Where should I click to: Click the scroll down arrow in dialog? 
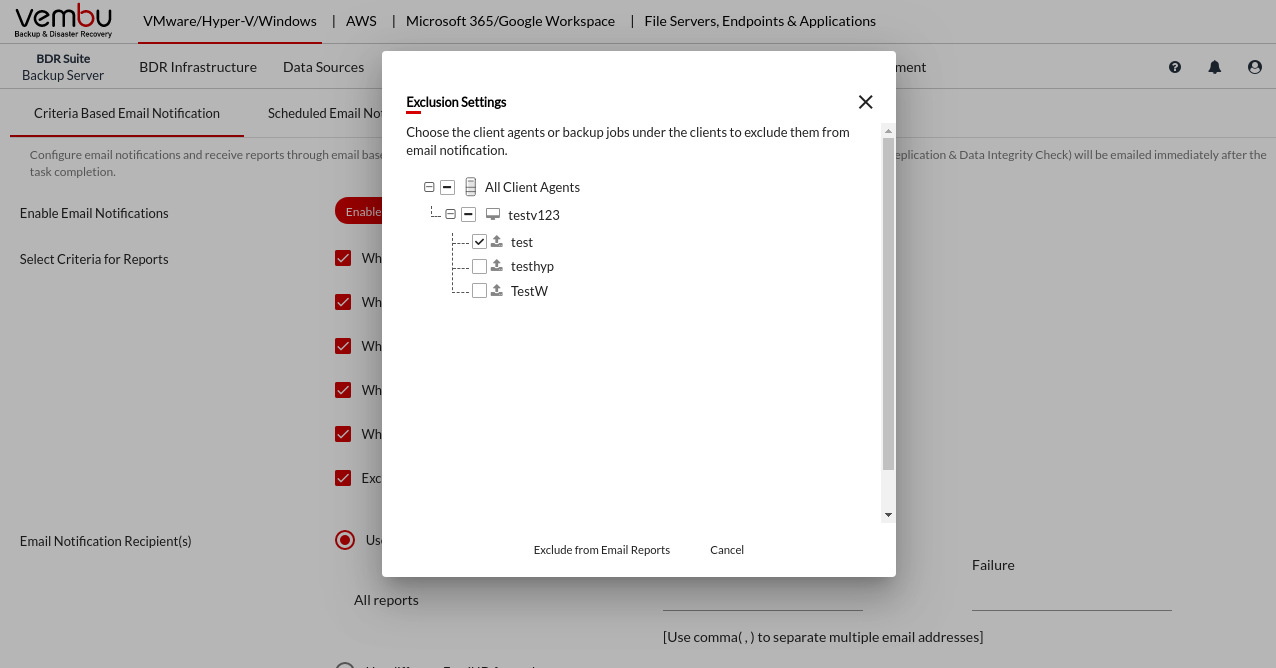(888, 515)
